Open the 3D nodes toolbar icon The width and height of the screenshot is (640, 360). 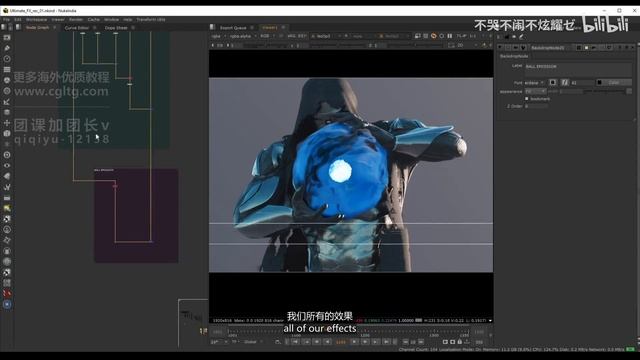tap(7, 133)
